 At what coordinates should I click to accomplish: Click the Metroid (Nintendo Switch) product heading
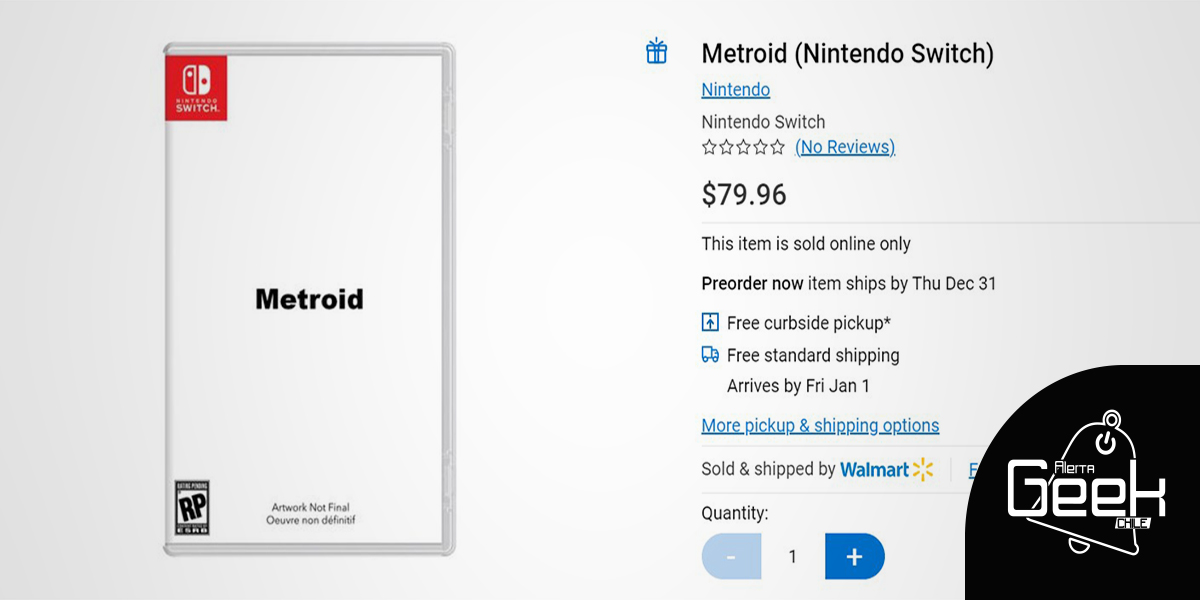847,53
